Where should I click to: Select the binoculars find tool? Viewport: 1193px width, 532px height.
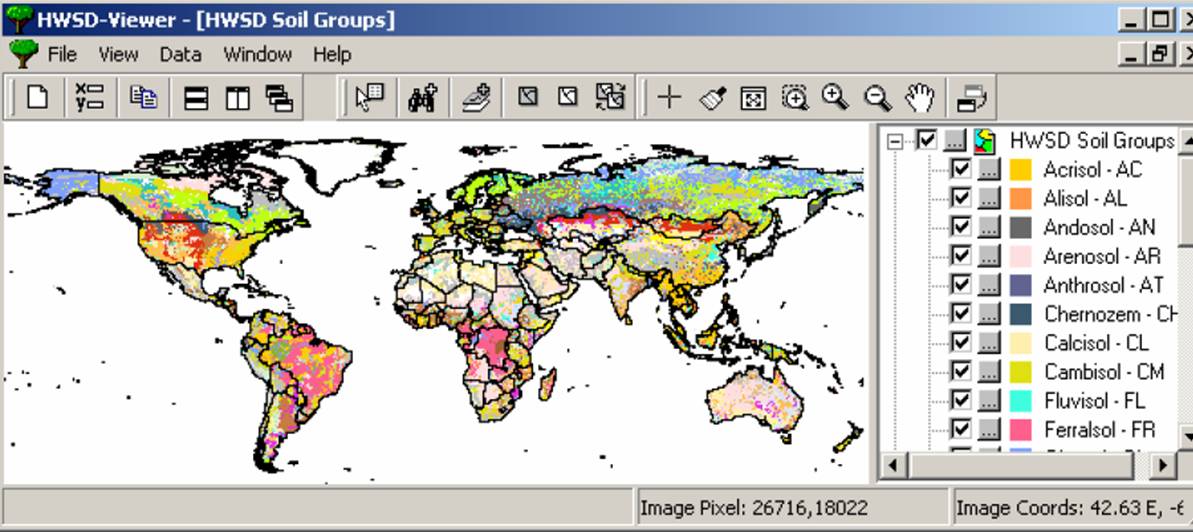(x=422, y=97)
